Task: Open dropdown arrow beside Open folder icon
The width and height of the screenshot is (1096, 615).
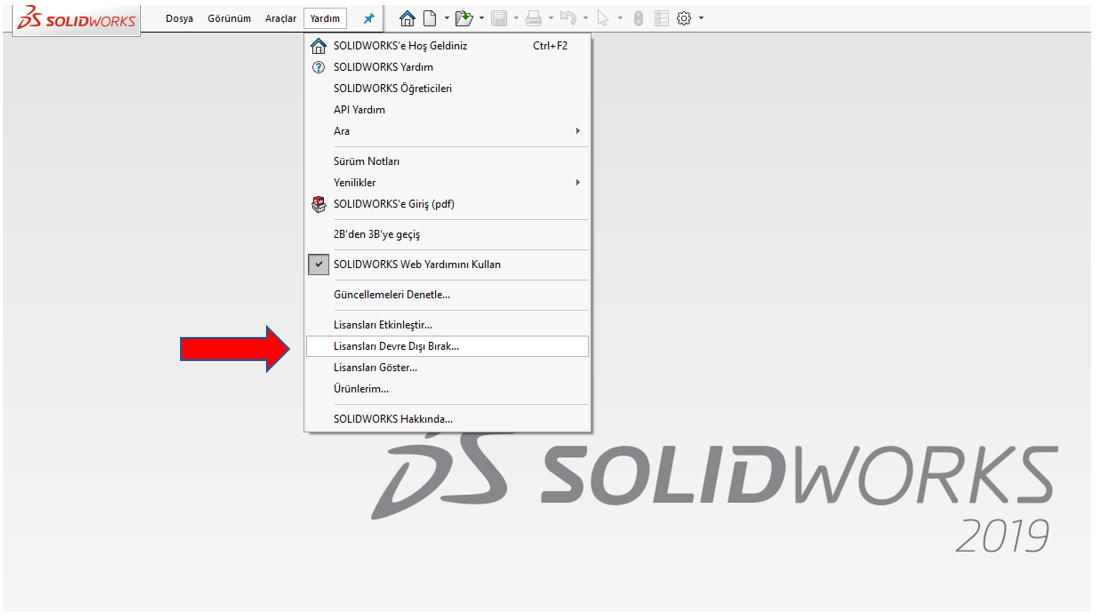Action: click(x=481, y=18)
